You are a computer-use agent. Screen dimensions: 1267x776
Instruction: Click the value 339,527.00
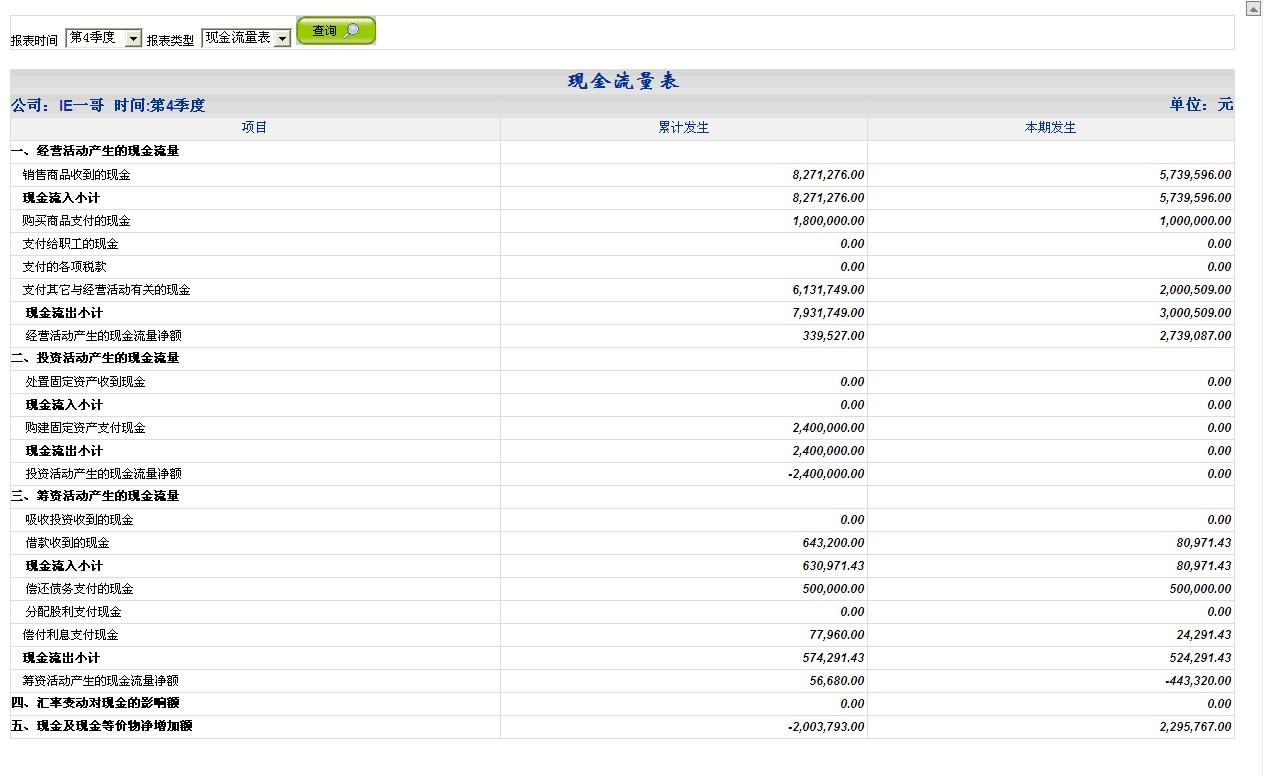pos(833,336)
